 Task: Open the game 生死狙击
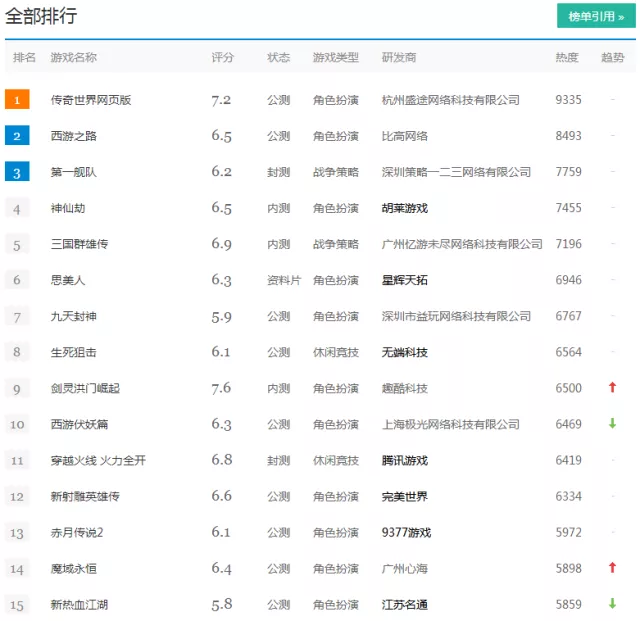pos(73,352)
